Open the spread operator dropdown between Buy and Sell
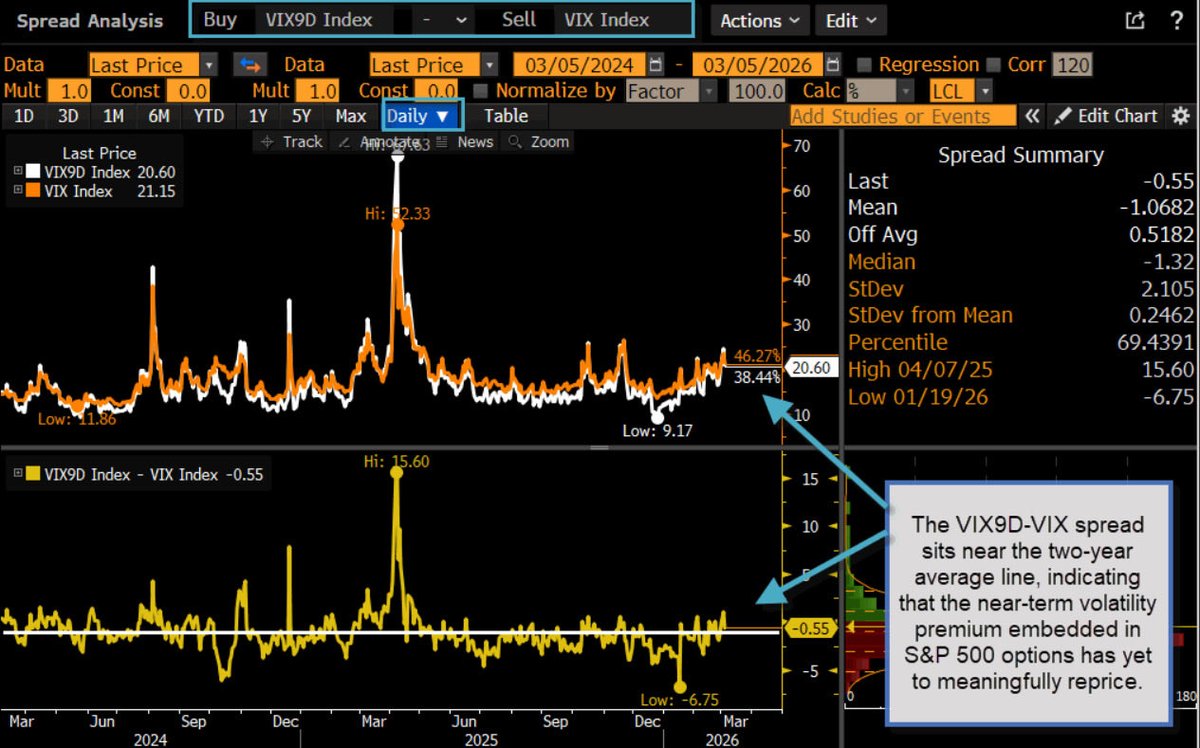This screenshot has height=748, width=1200. [442, 20]
